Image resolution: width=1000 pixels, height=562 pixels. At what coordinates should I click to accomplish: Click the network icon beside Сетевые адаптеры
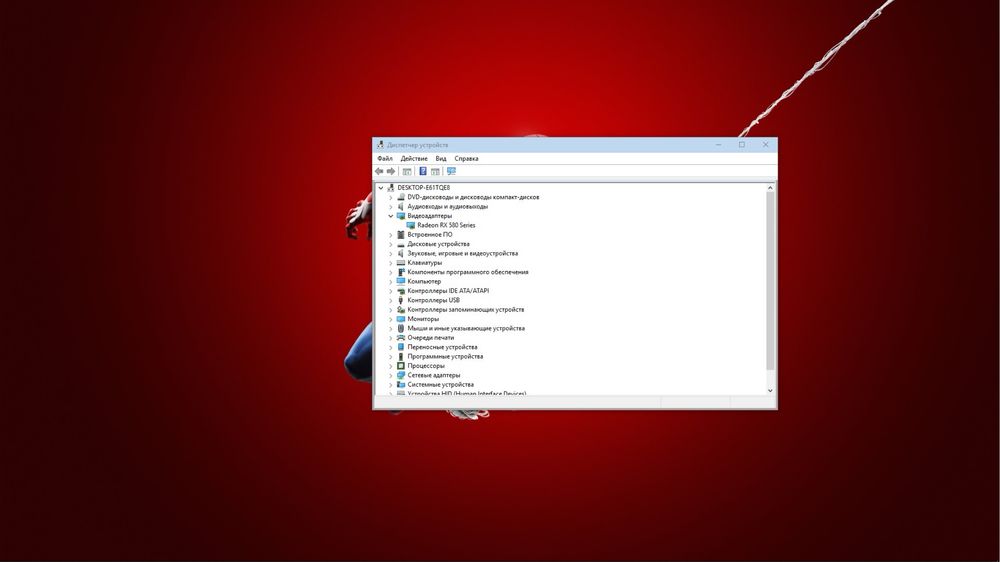tap(401, 375)
